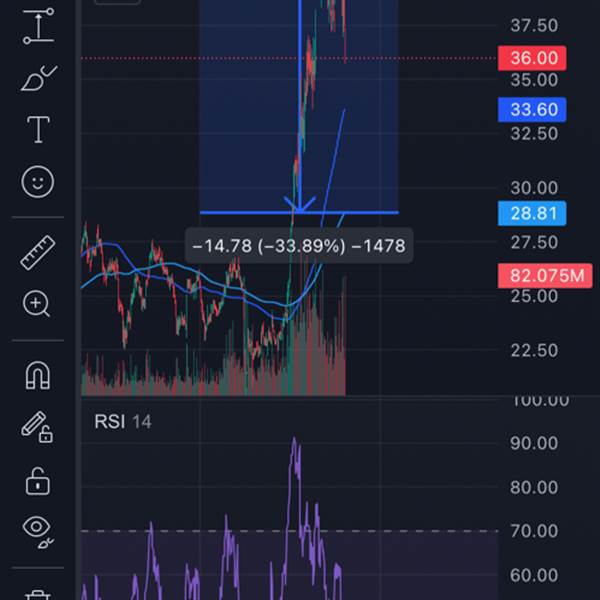Toggle hide all drawings eye icon
This screenshot has width=600, height=600.
[x=38, y=531]
